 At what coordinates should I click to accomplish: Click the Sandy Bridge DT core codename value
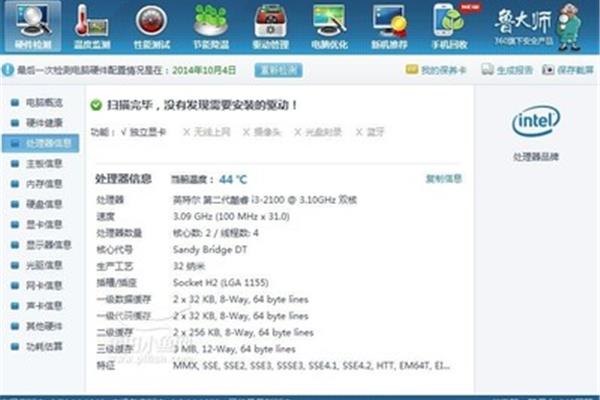pos(210,250)
